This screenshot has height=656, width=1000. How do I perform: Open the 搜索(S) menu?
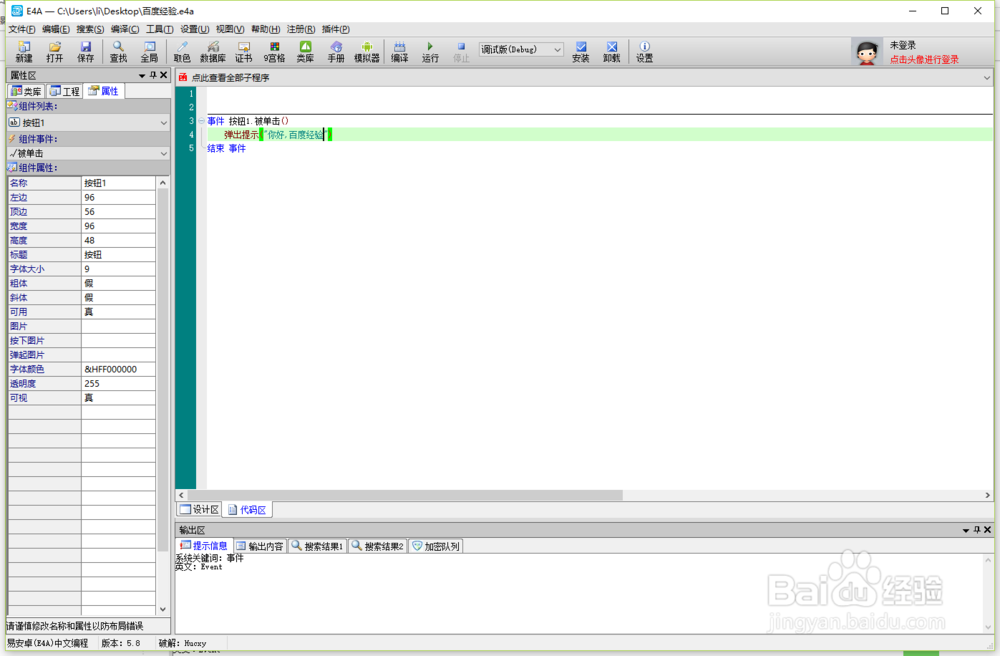point(90,29)
